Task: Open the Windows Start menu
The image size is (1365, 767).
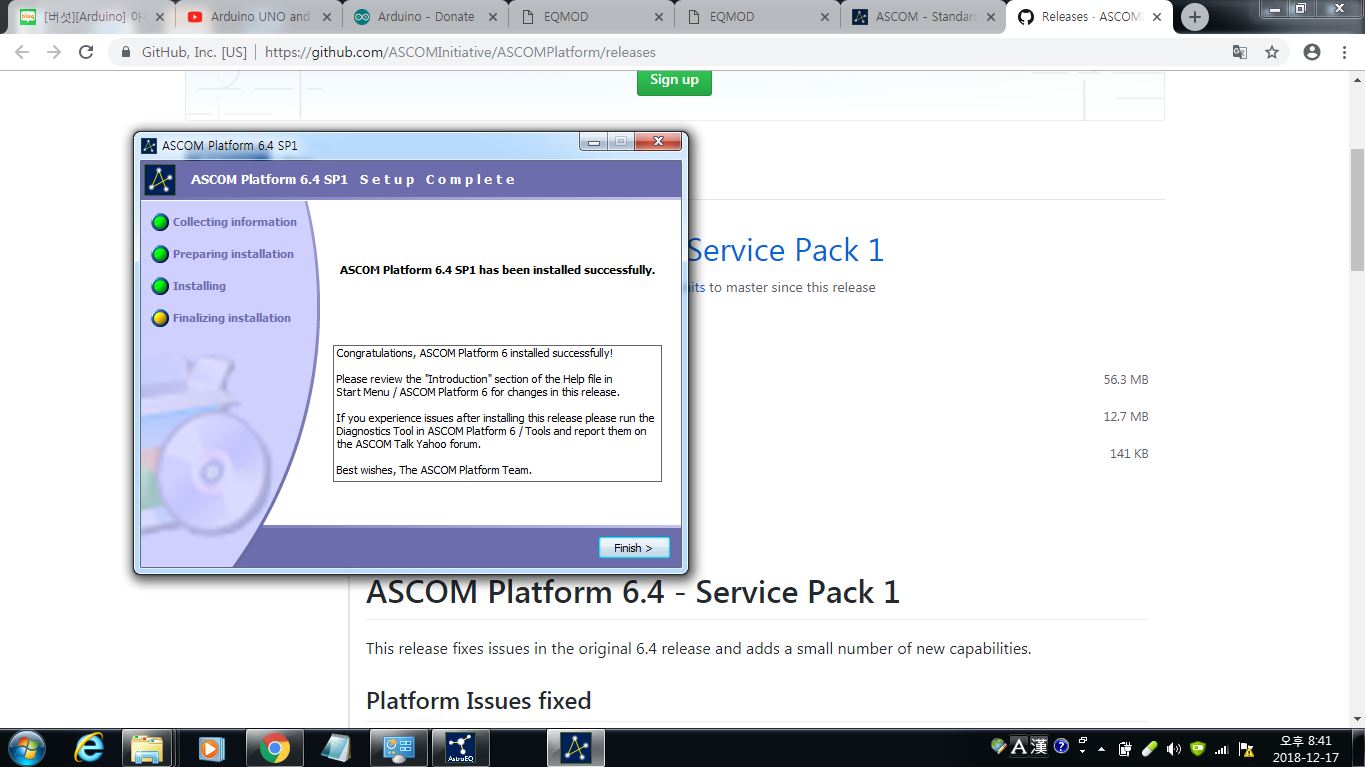Action: 25,748
